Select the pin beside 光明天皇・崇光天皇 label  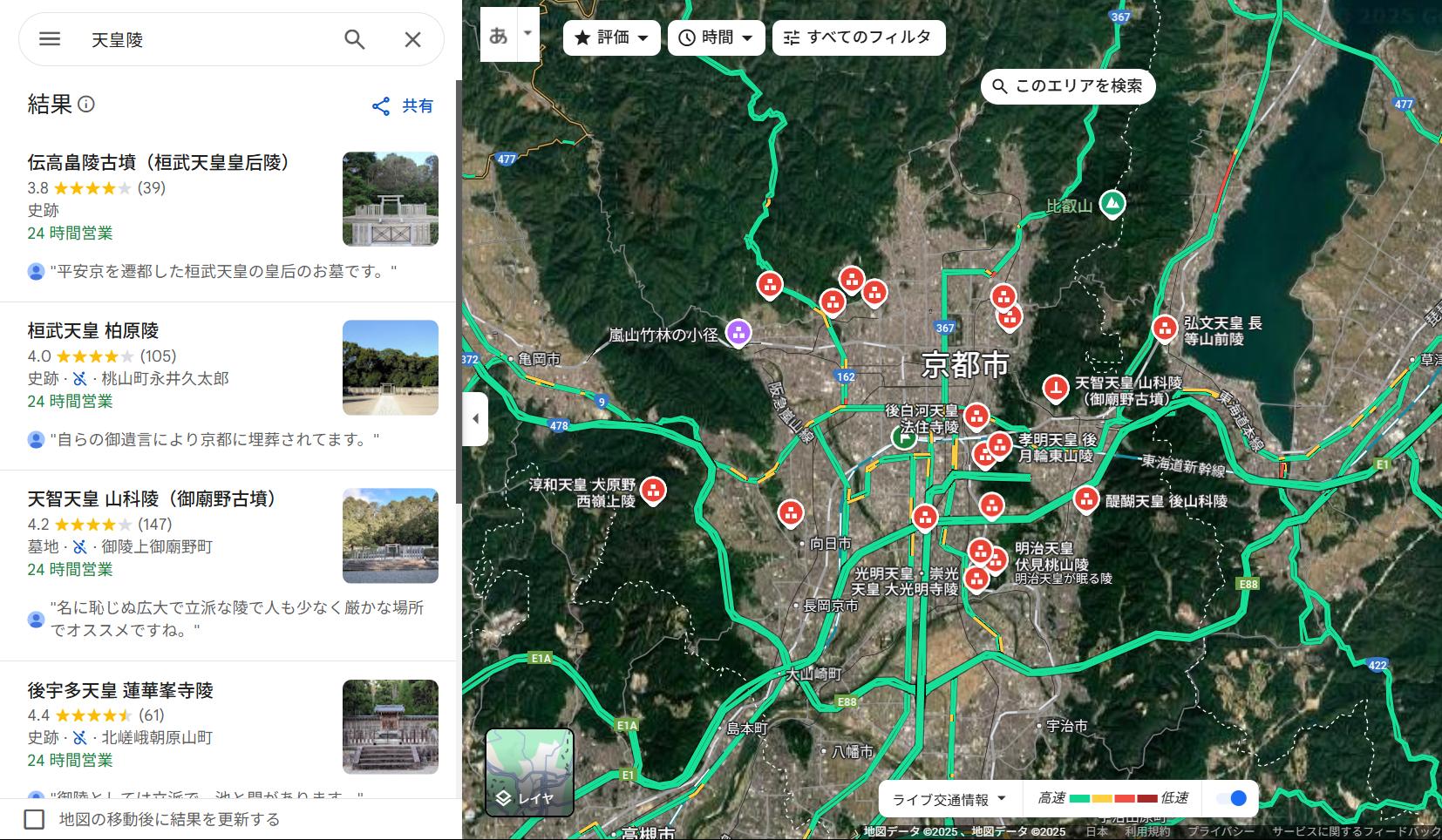point(976,579)
